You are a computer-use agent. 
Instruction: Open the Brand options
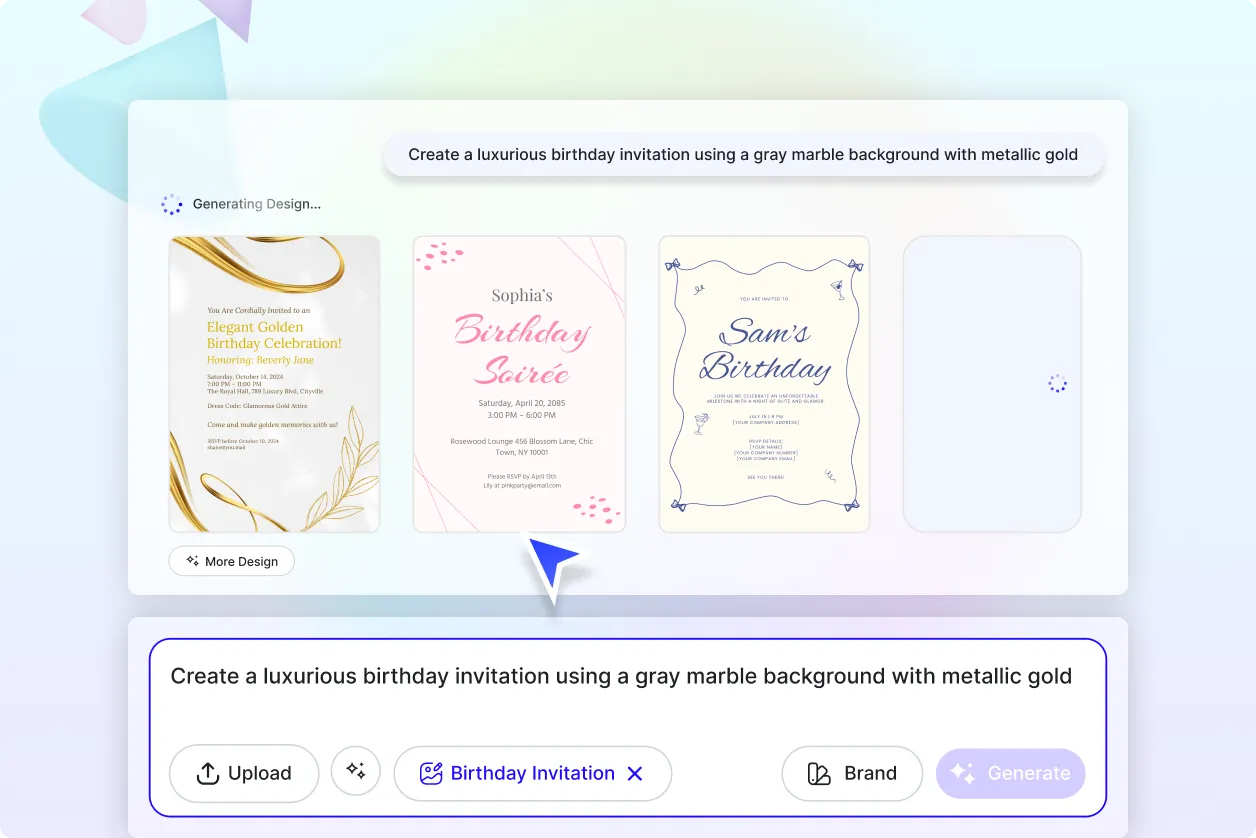[852, 772]
